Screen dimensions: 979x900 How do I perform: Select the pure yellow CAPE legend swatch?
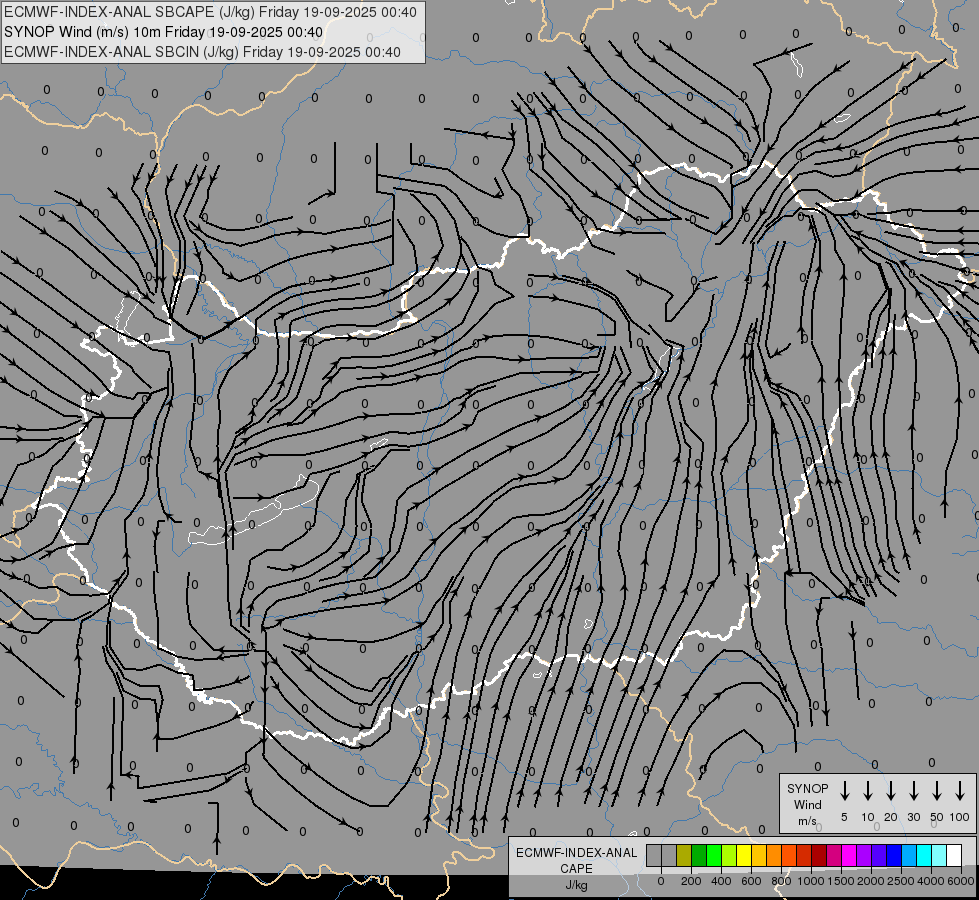point(744,855)
